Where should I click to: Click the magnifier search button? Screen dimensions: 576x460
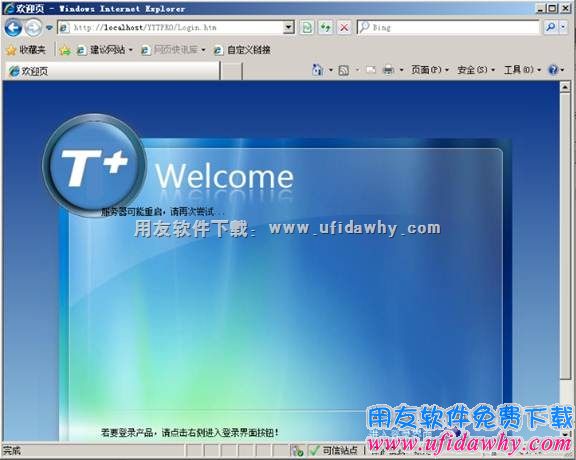(550, 27)
